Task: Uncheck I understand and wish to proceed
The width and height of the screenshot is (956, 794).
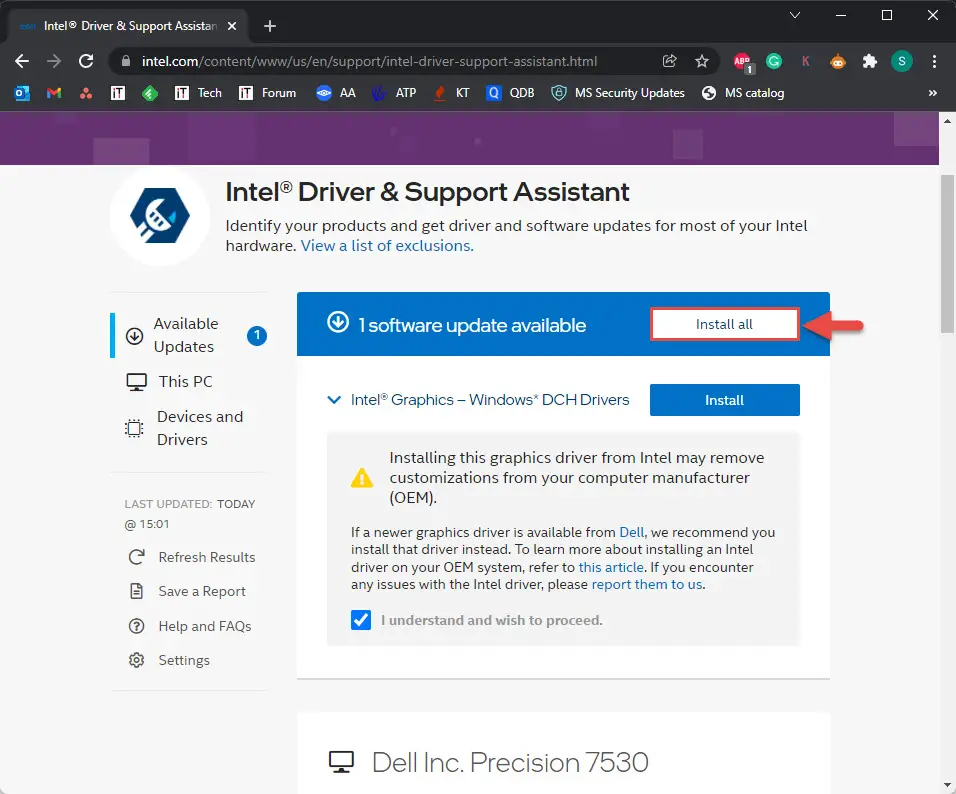Action: (x=361, y=620)
